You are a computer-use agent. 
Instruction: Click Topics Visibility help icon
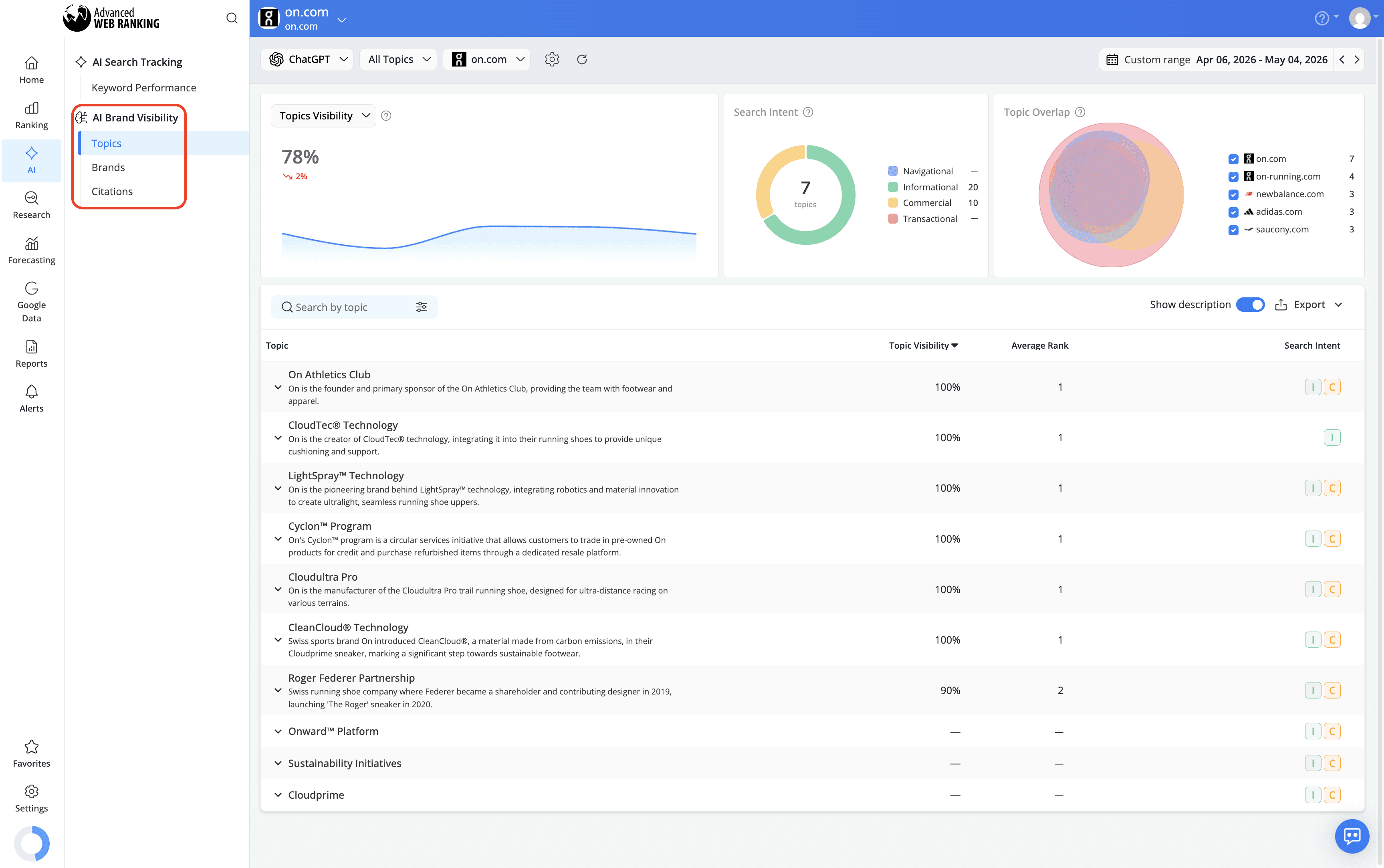click(386, 116)
